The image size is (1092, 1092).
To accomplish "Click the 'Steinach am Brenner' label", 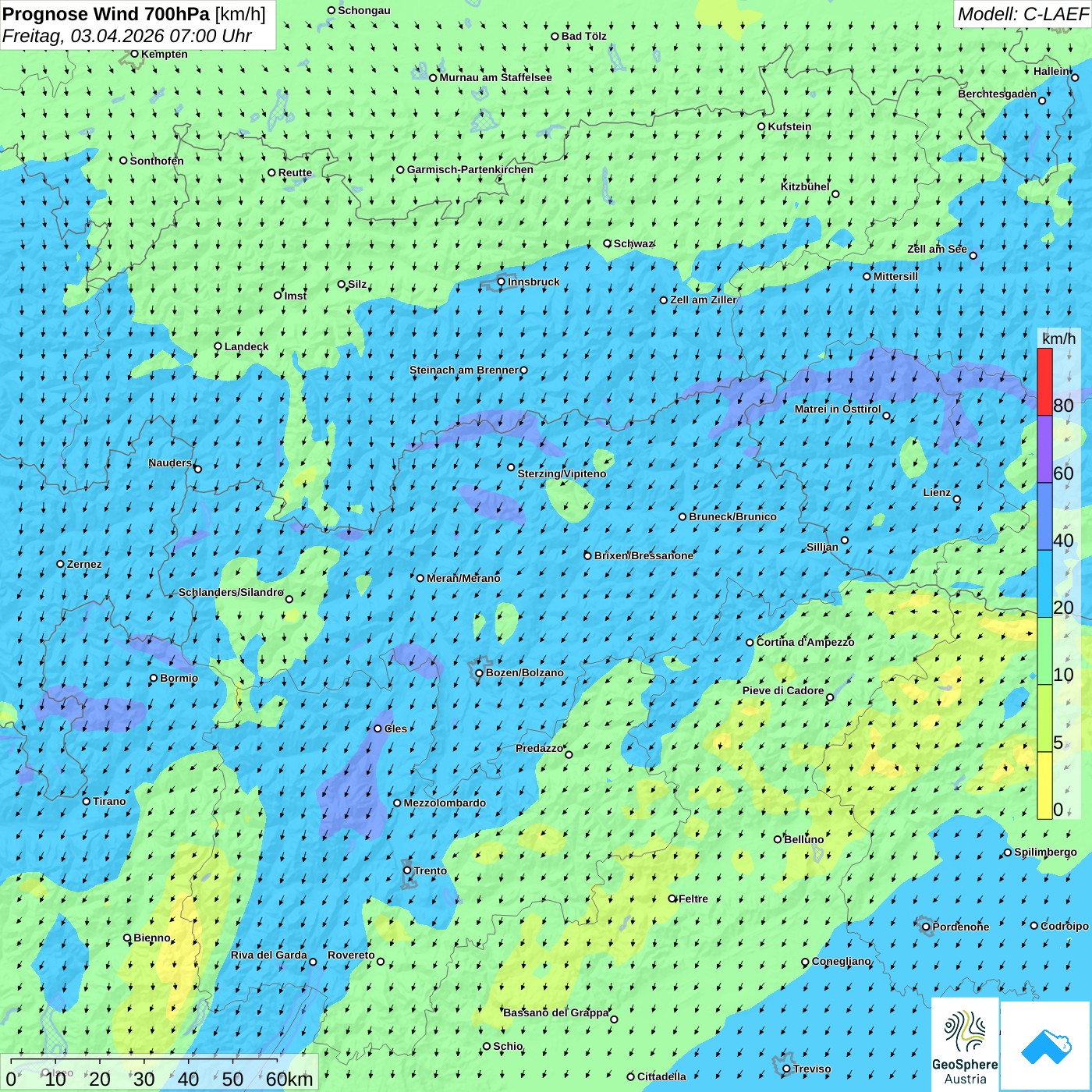I will [464, 370].
